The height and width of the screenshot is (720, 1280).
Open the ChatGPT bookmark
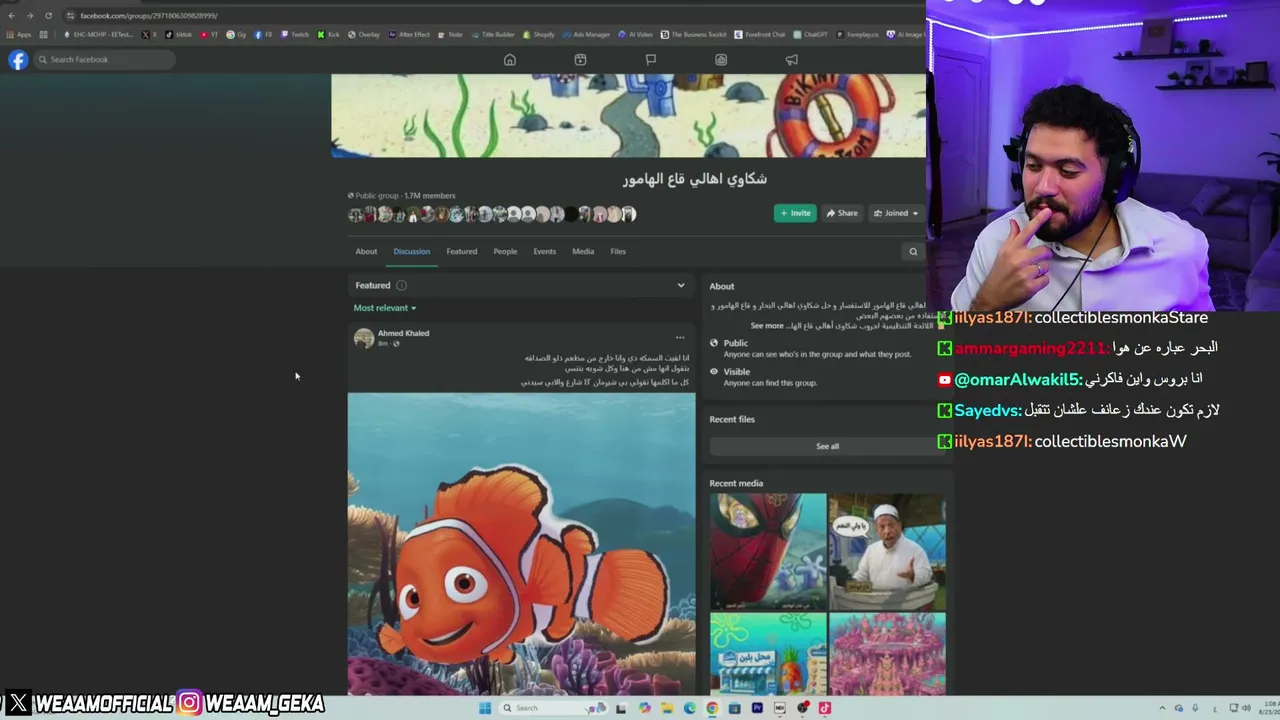click(x=811, y=34)
